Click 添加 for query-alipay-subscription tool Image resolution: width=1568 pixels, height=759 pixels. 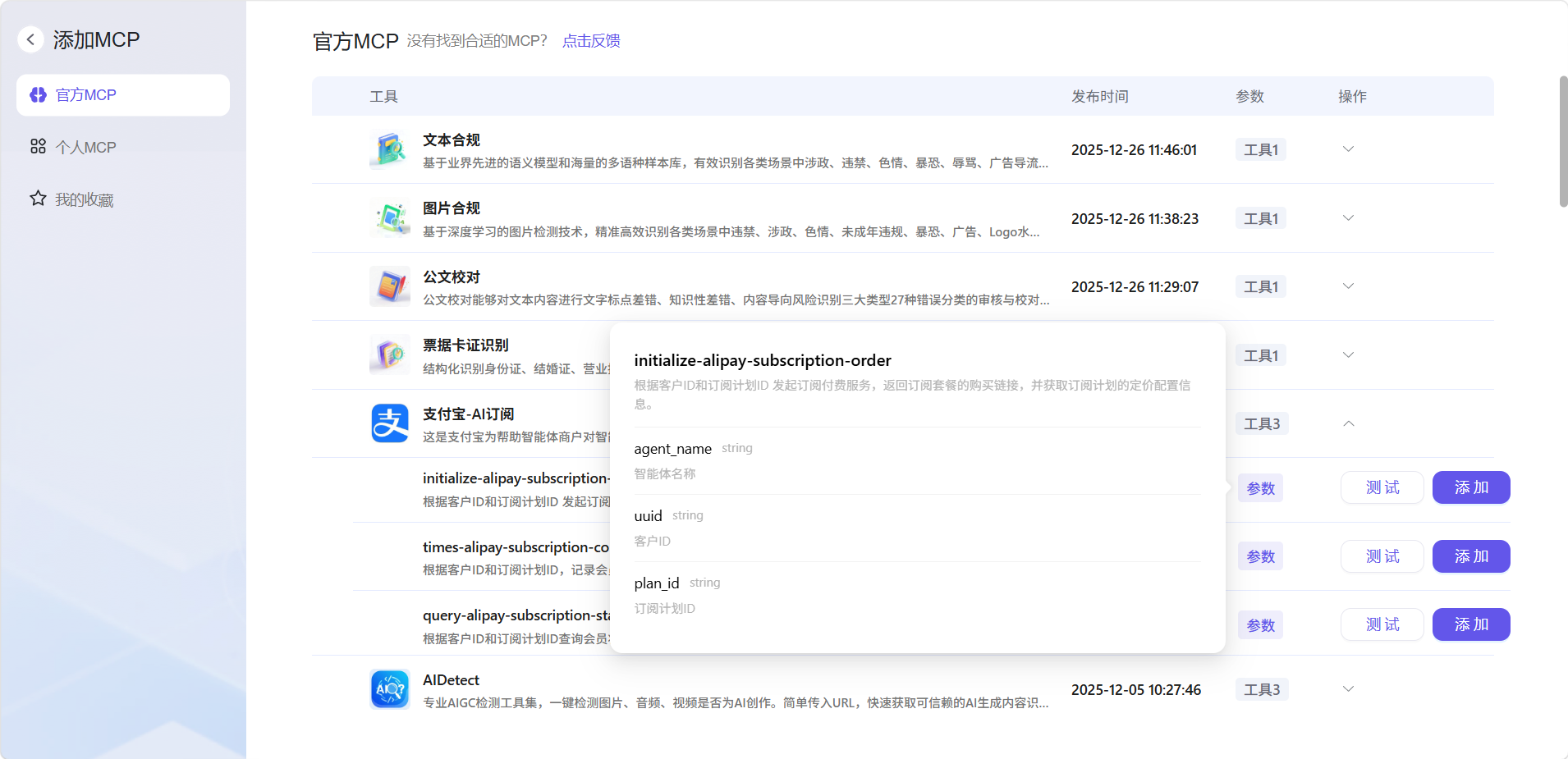pyautogui.click(x=1471, y=624)
